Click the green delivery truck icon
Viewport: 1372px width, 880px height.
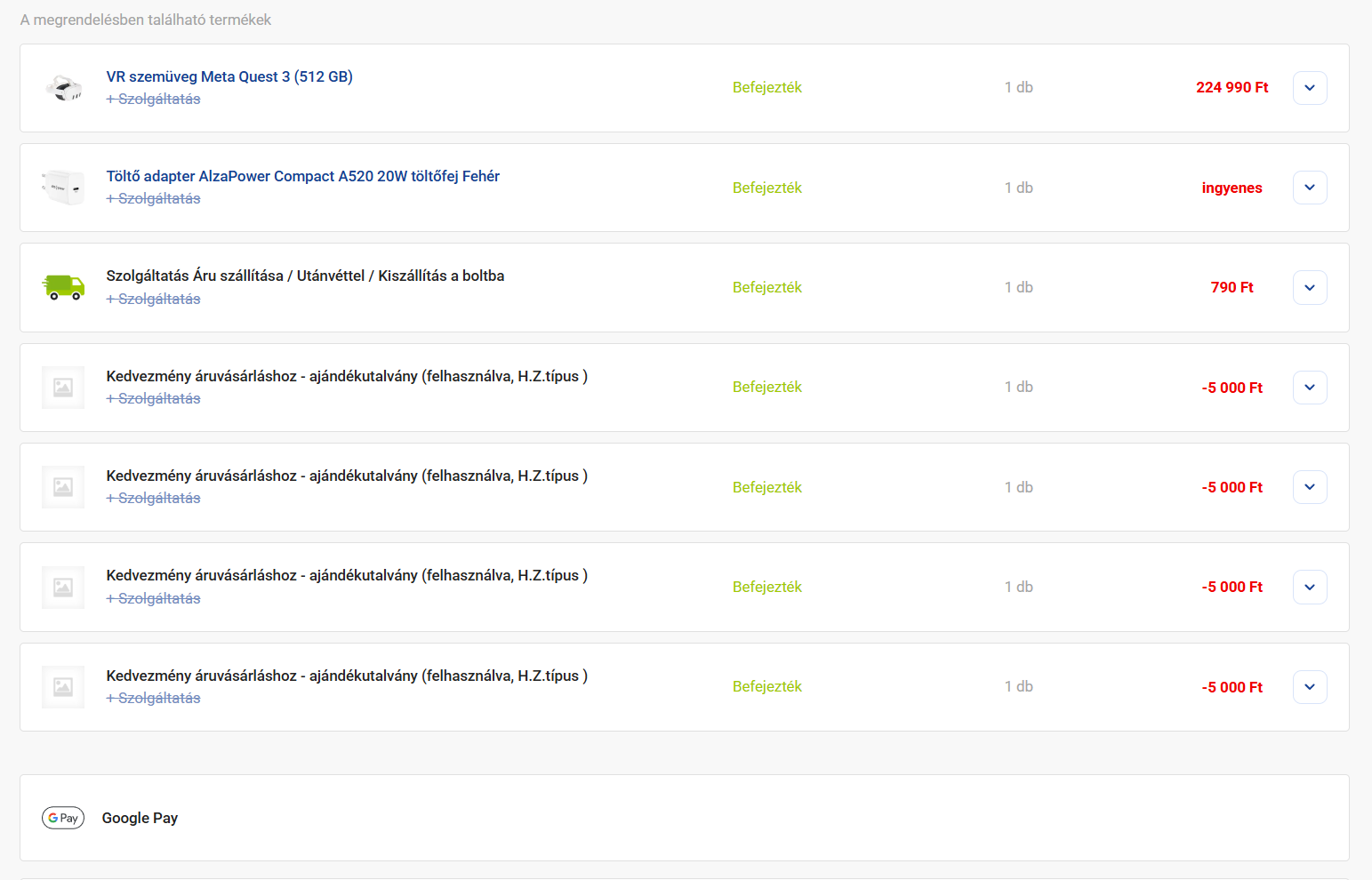(x=63, y=287)
